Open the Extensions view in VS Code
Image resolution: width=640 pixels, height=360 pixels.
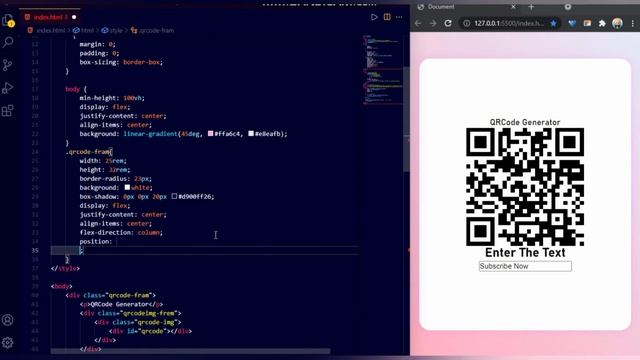point(8,111)
